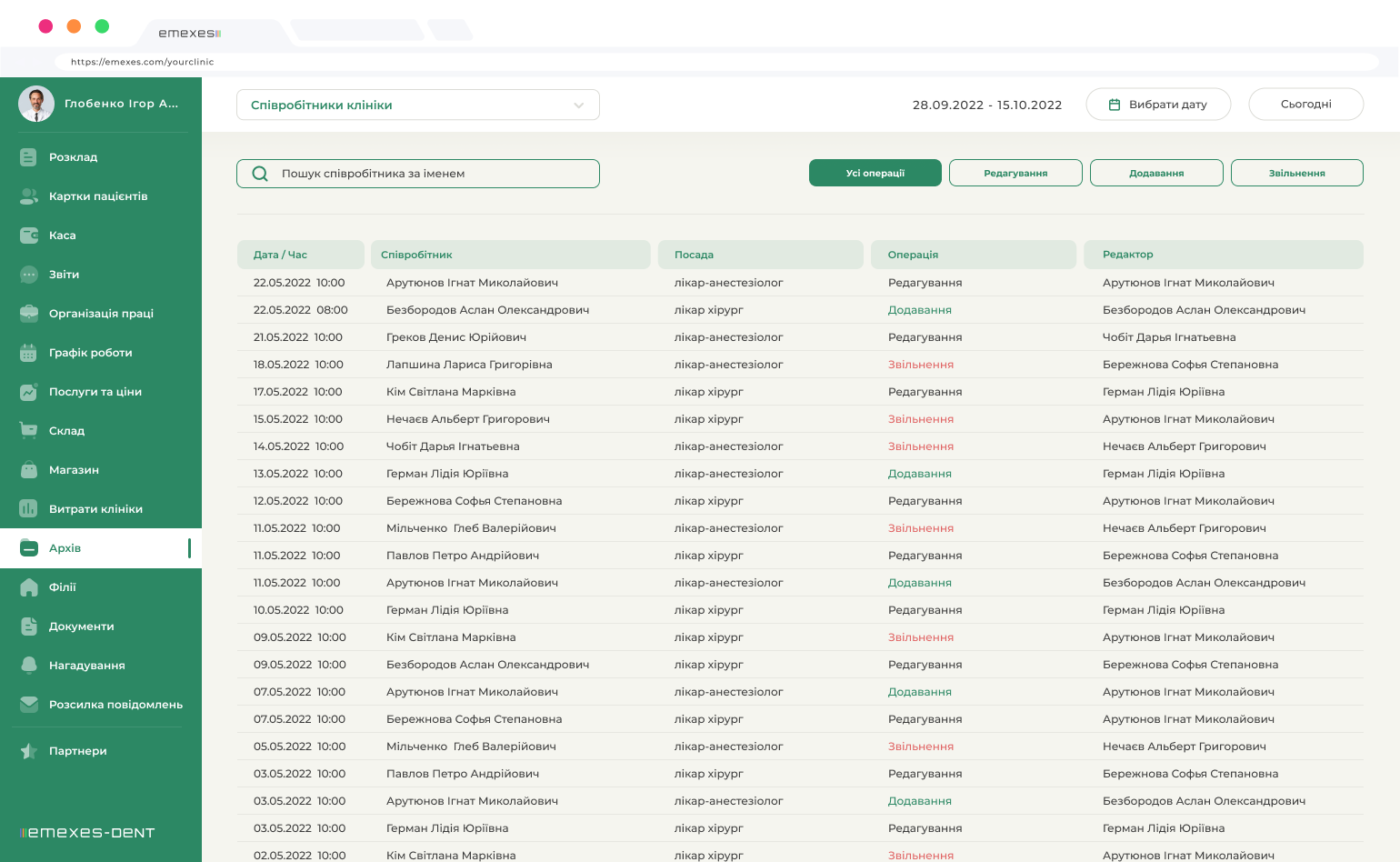Open the Склад cart icon
1400x862 pixels.
point(29,431)
